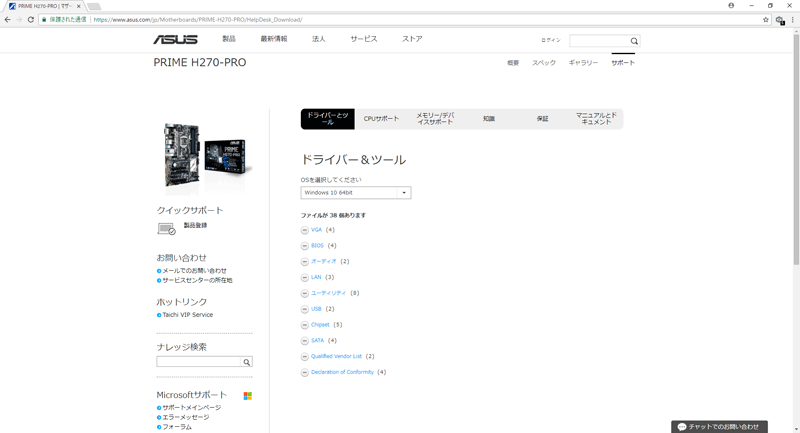Image resolution: width=800 pixels, height=433 pixels.
Task: Click フォーラム link
Action: pyautogui.click(x=177, y=427)
